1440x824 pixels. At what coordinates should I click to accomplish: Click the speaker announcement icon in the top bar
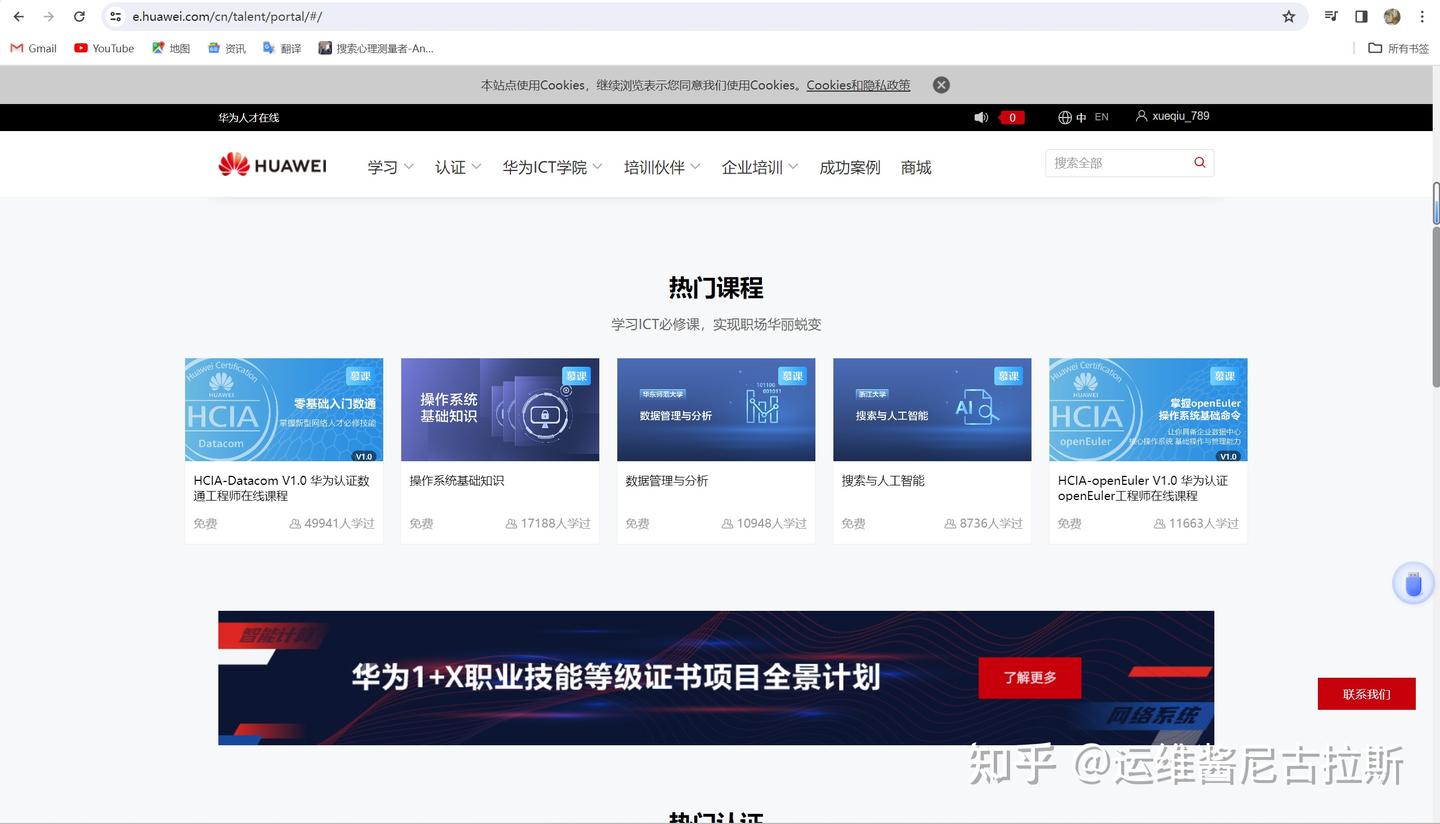point(980,116)
